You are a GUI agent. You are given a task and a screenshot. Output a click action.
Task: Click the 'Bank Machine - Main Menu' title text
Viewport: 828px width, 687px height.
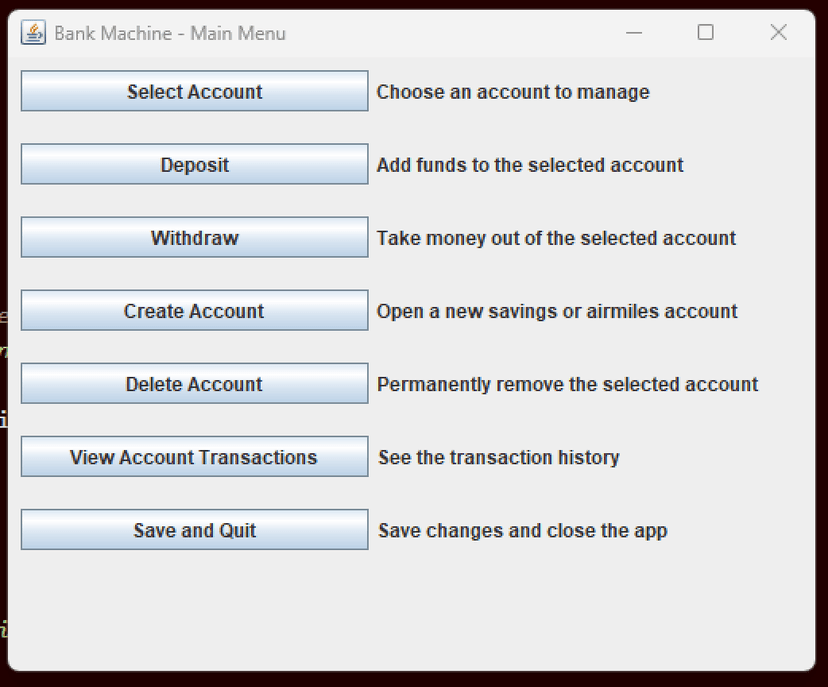coord(170,33)
